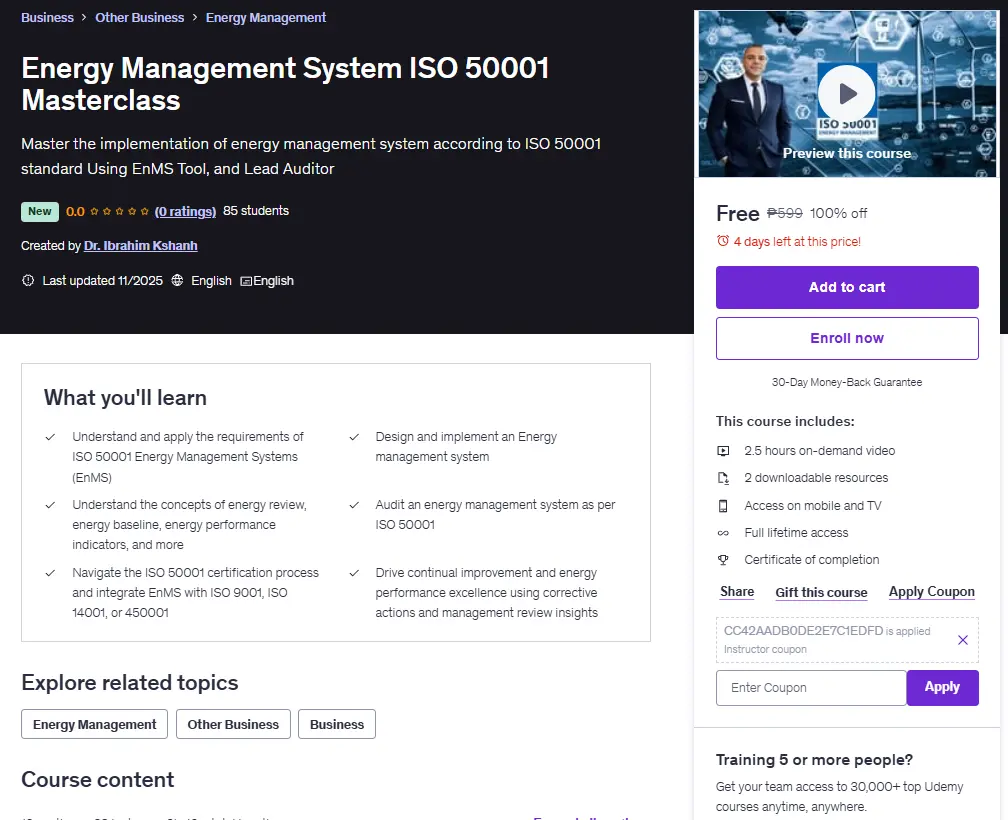Click the New badge
This screenshot has height=820, width=1008.
coord(40,211)
